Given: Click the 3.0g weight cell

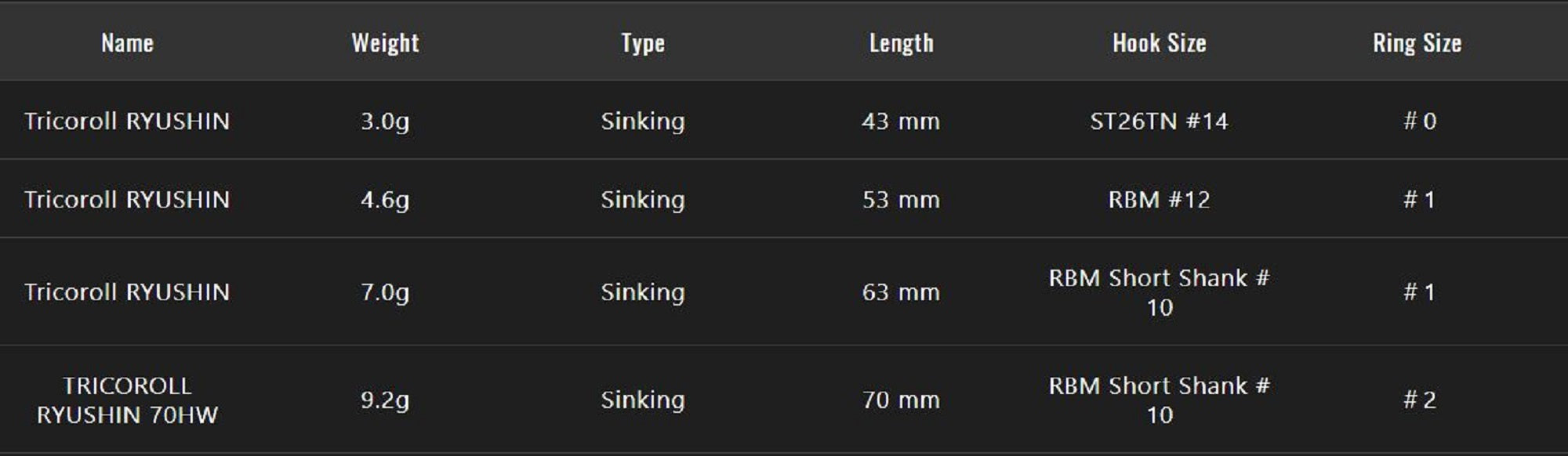Looking at the screenshot, I should click(x=385, y=121).
